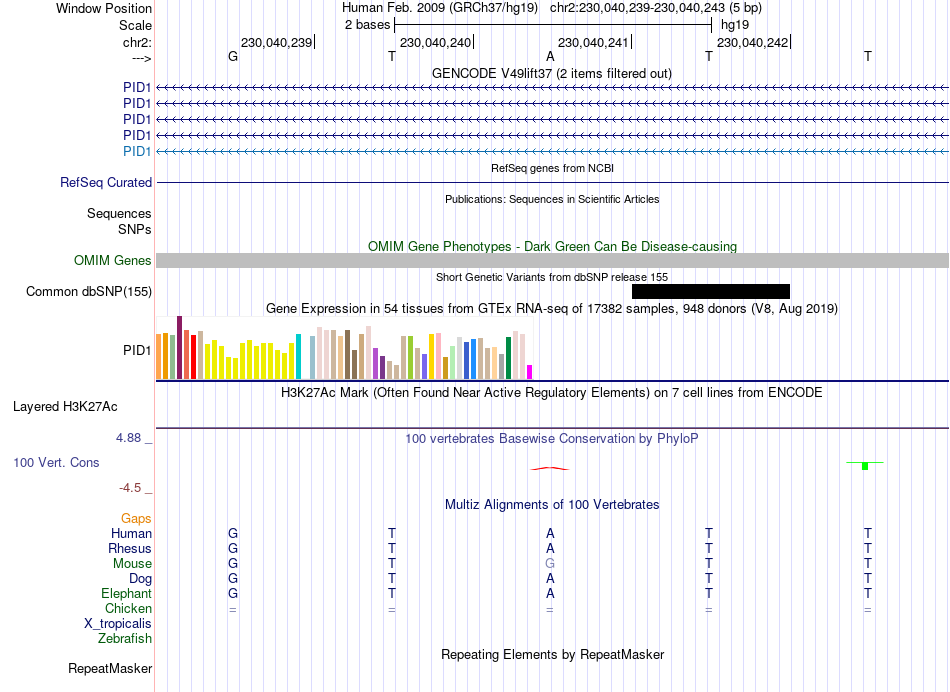Open Repeating Elements by RepeatMasker title
Image resolution: width=950 pixels, height=692 pixels.
552,654
